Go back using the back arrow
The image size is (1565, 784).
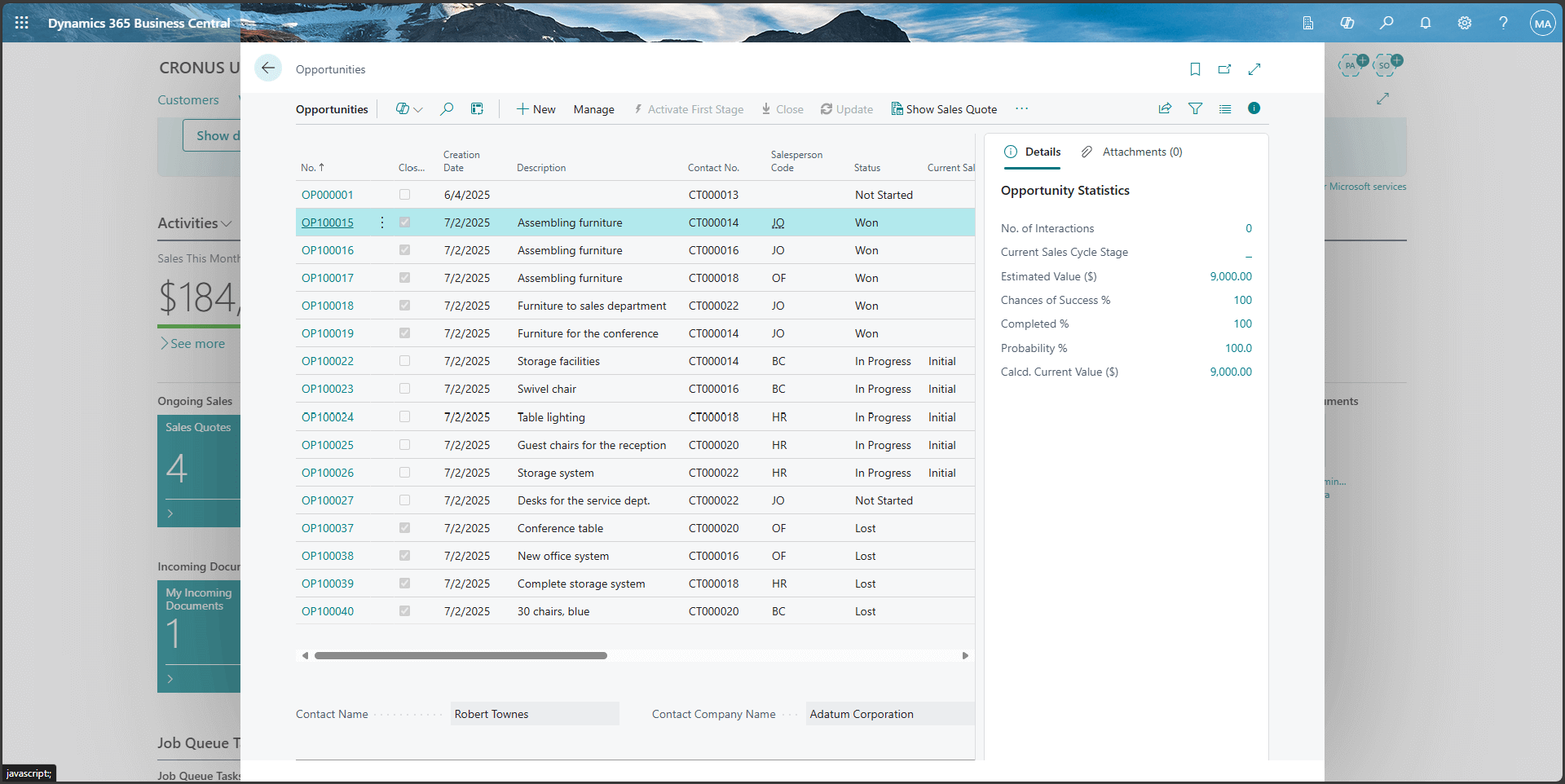[x=268, y=68]
